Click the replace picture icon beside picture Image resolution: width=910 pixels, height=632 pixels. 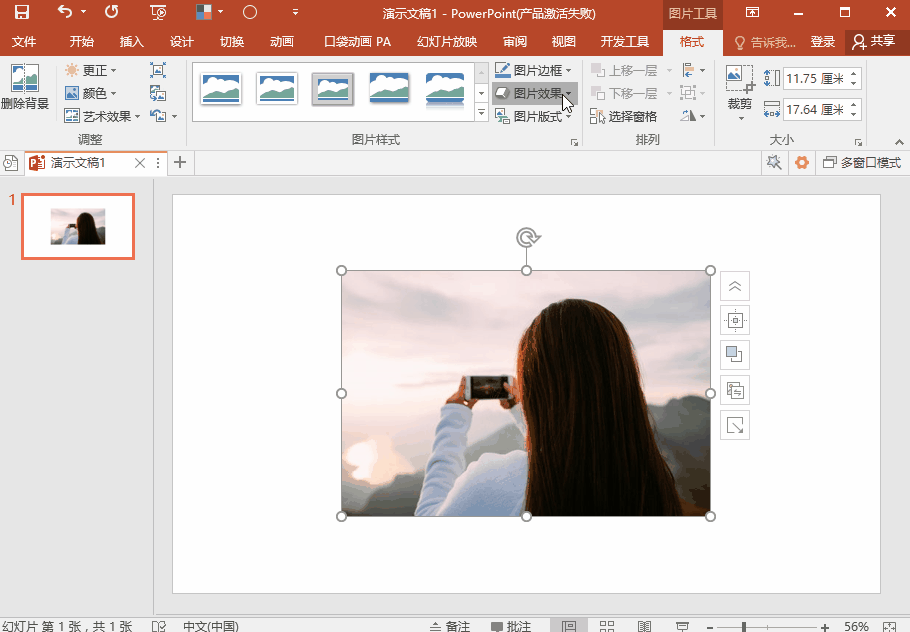[735, 391]
